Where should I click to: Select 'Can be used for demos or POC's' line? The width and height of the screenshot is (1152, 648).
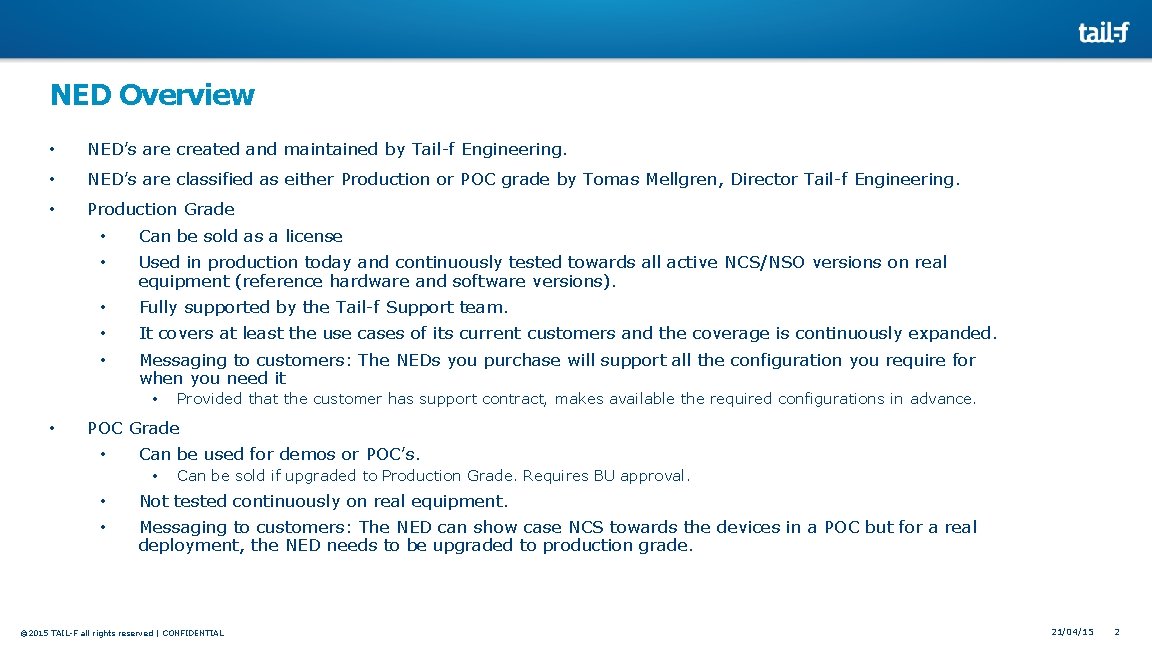[279, 454]
